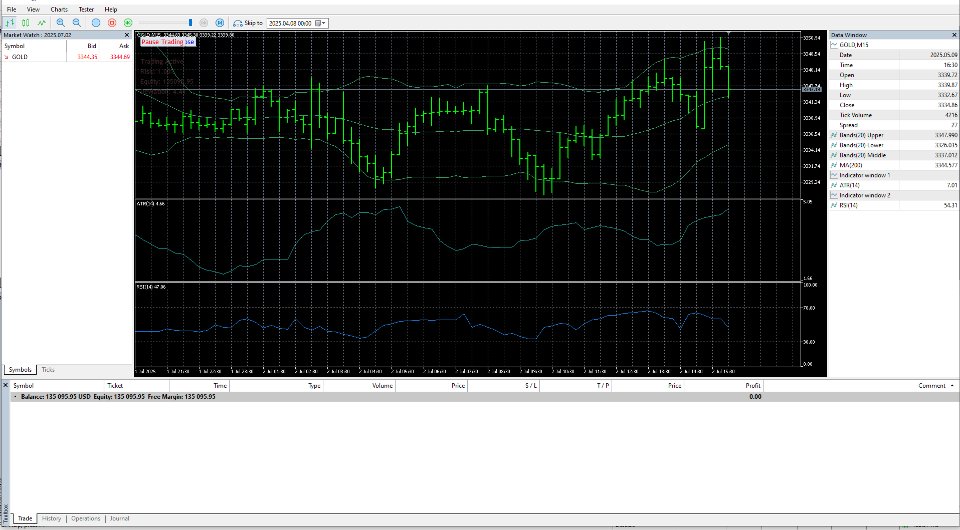The image size is (960, 530).
Task: Click the green play toolbar icon
Action: (128, 23)
